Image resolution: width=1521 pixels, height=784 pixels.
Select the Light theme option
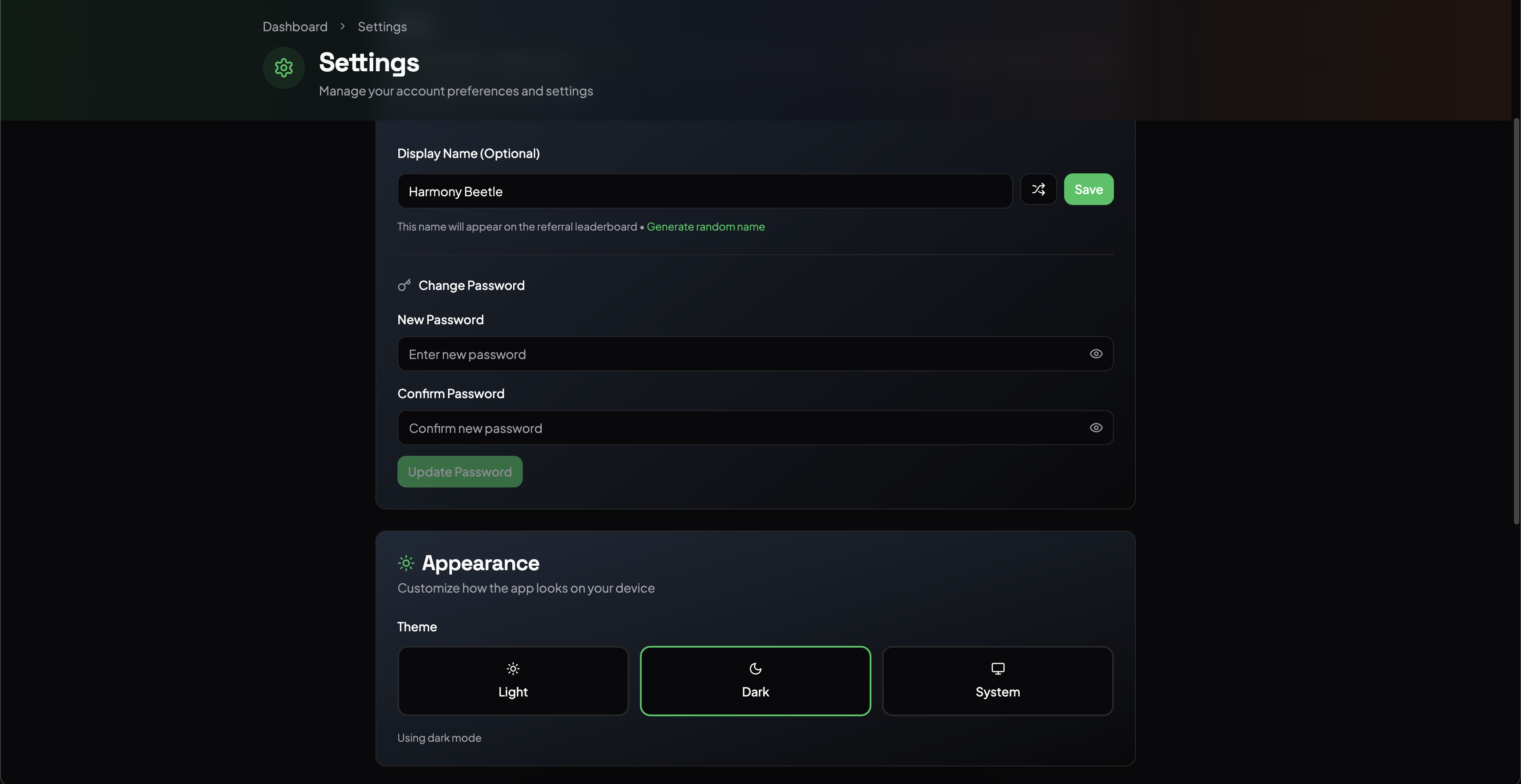tap(513, 681)
